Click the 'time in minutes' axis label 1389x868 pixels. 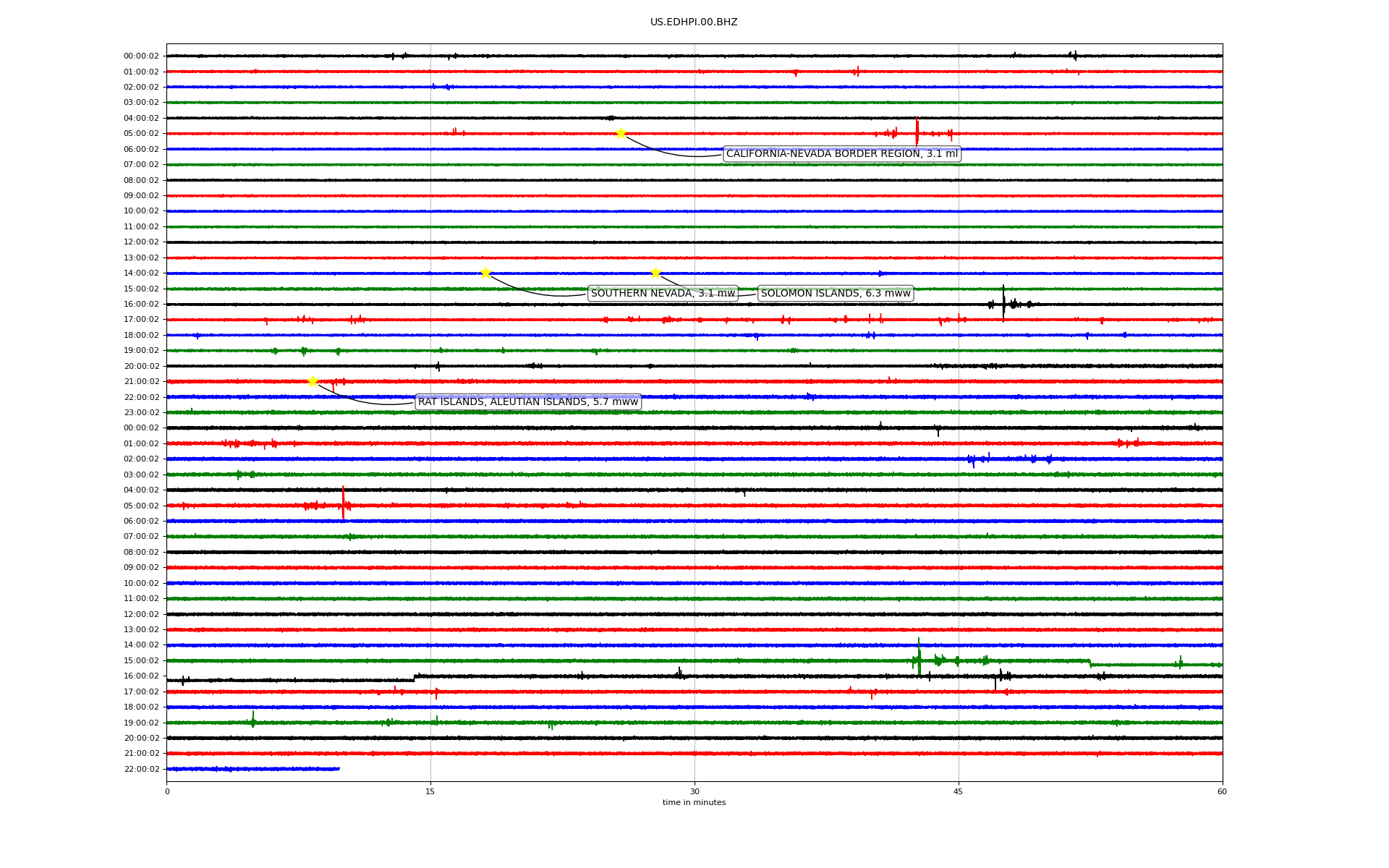694,802
